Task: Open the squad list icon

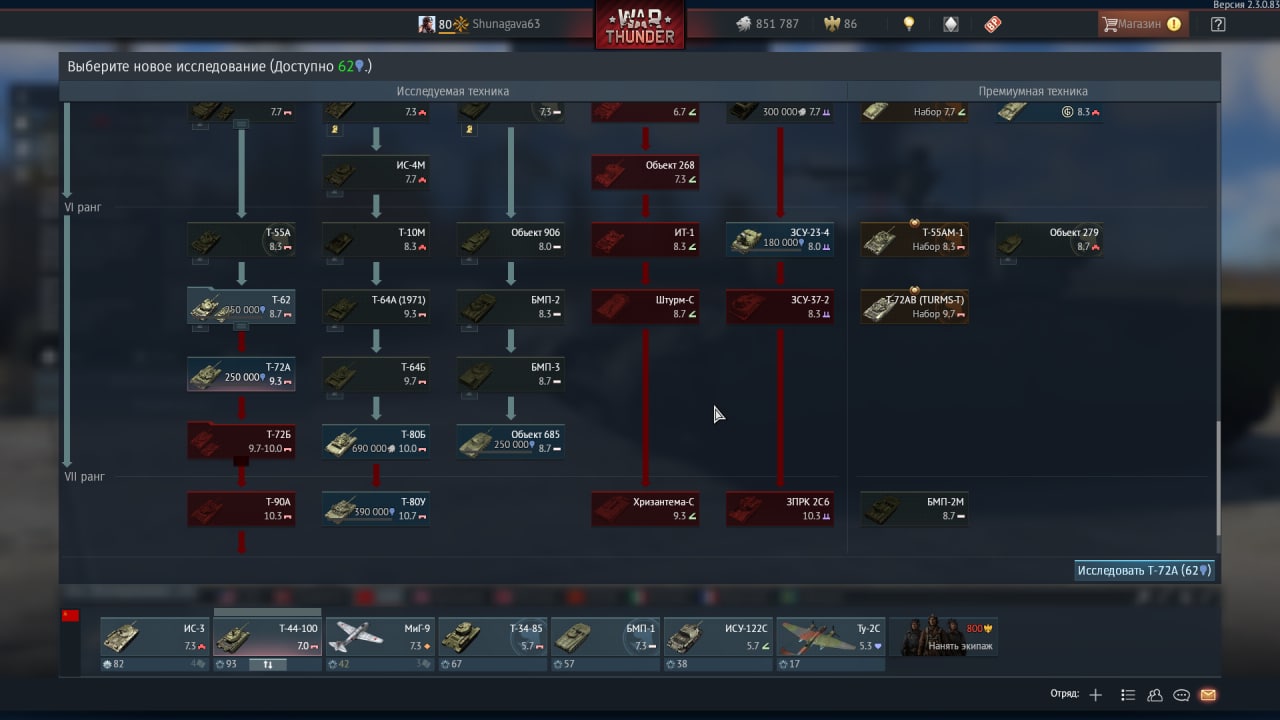Action: pyautogui.click(x=1128, y=695)
